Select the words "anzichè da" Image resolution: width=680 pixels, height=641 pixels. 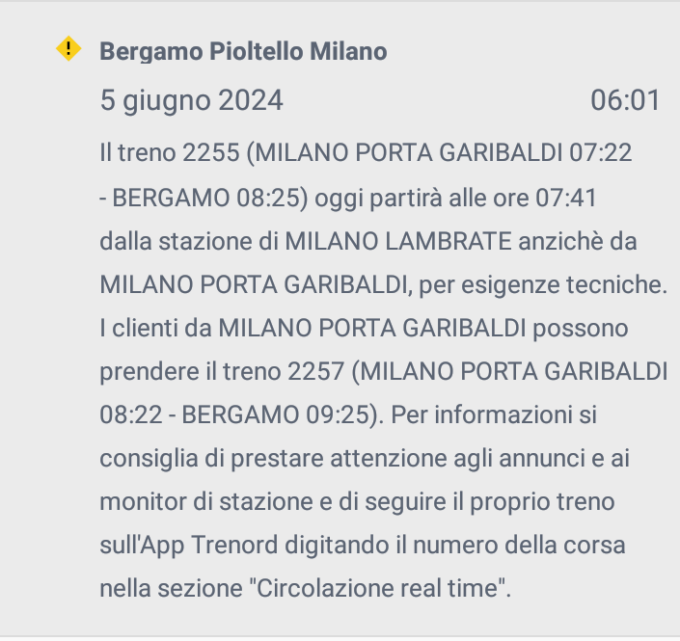pos(578,241)
